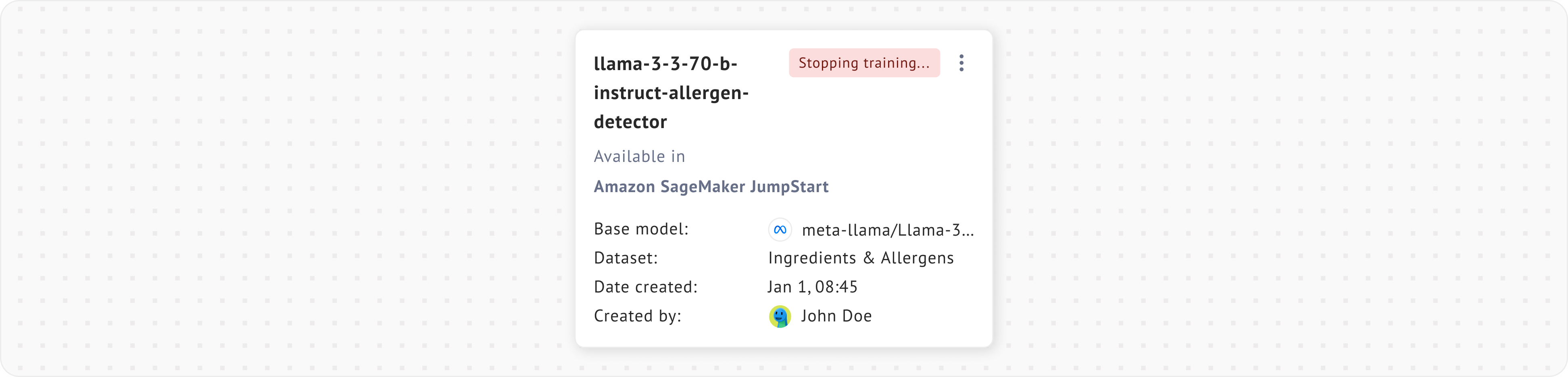Click the 'Base model:' label
Viewport: 1568px width, 377px height.
coord(641,229)
